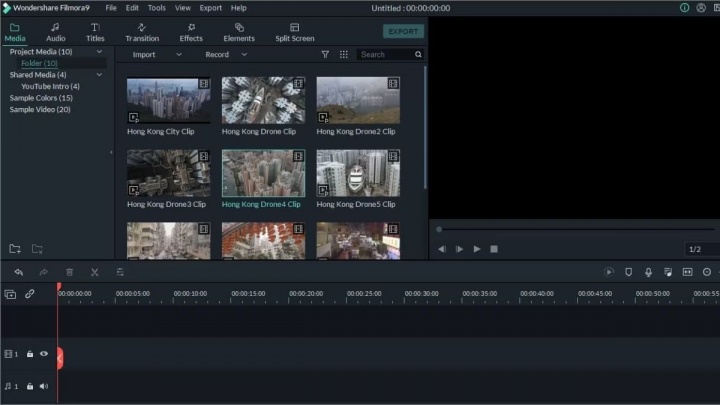Click the add track manager icon
The width and height of the screenshot is (720, 405).
(10, 294)
